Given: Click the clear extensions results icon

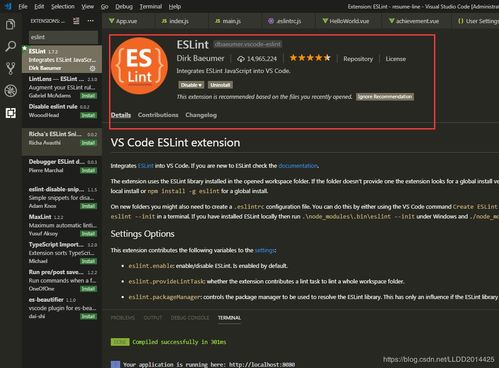Looking at the screenshot, I should pyautogui.click(x=76, y=21).
